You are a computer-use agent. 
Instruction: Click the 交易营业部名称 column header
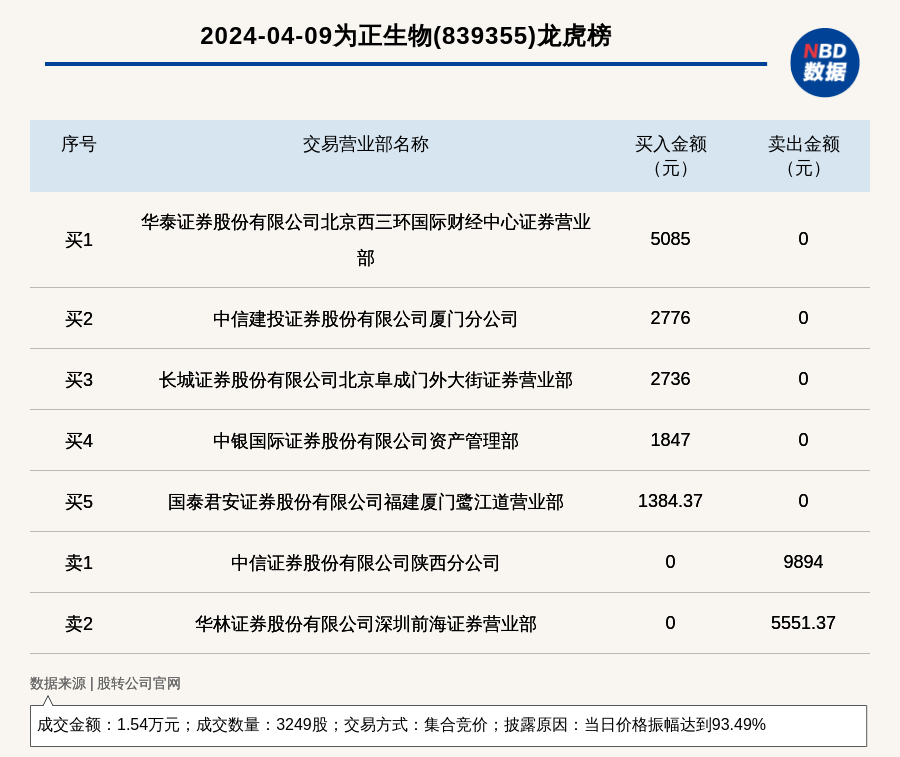(x=366, y=144)
